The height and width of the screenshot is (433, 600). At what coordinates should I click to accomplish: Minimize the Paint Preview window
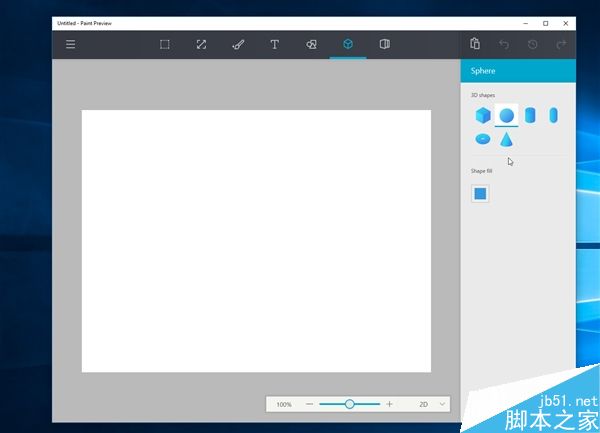(x=525, y=23)
